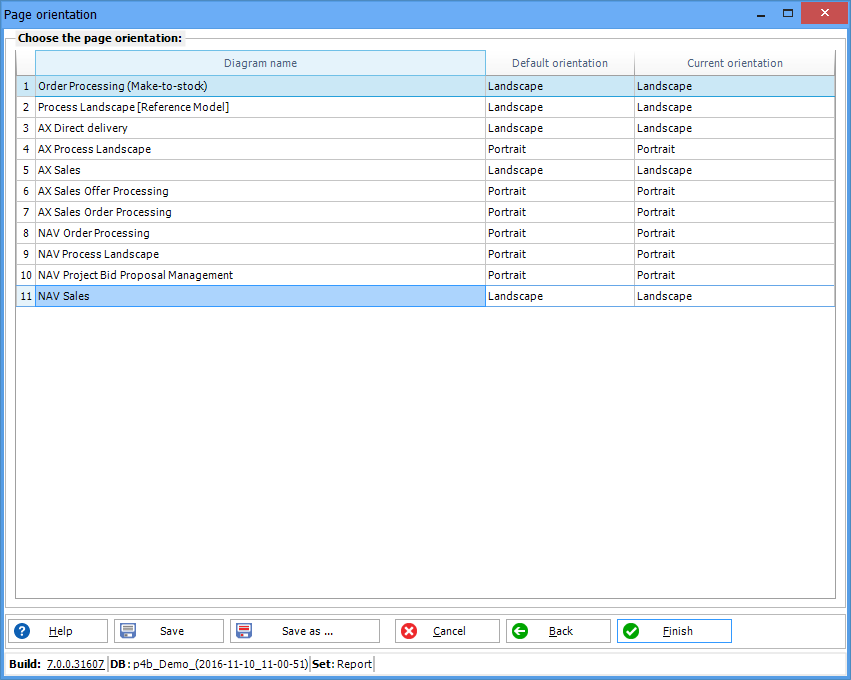Click current orientation of NAV Project Bid Proposal
Screen dimensions: 851x680
[x=734, y=275]
